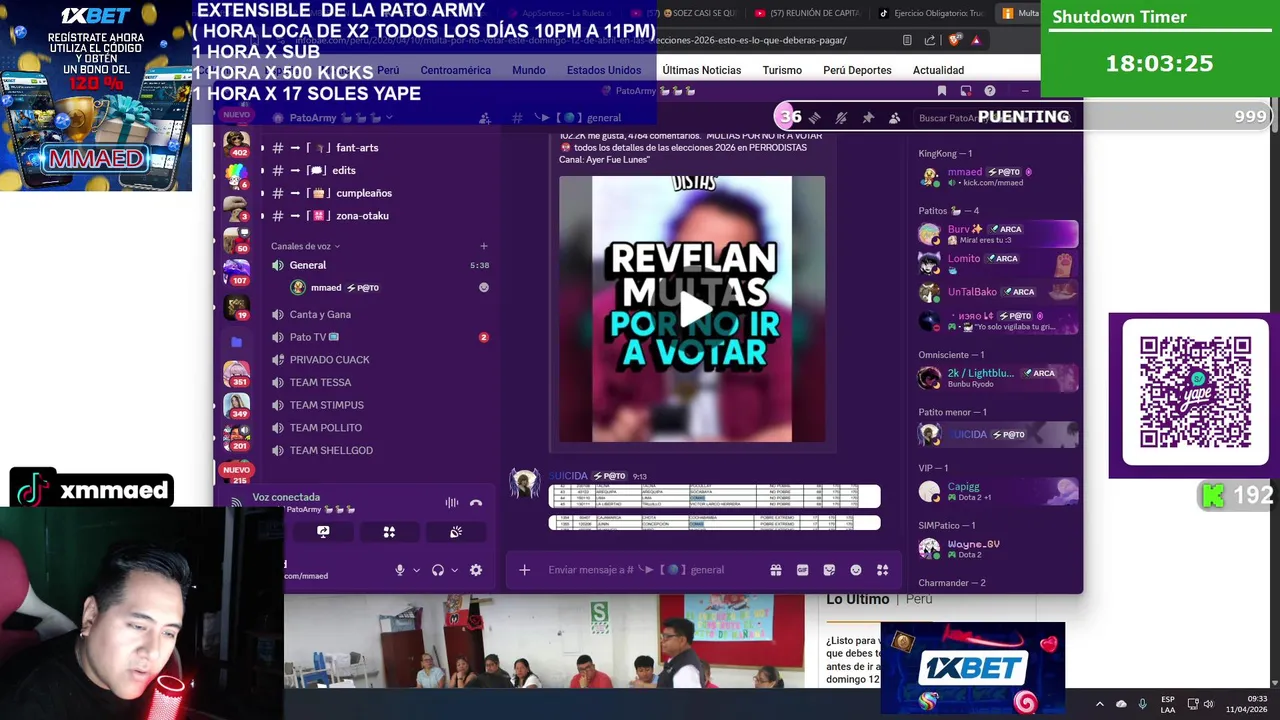
Task: Open Perú Deportes in website navigation
Action: (857, 70)
